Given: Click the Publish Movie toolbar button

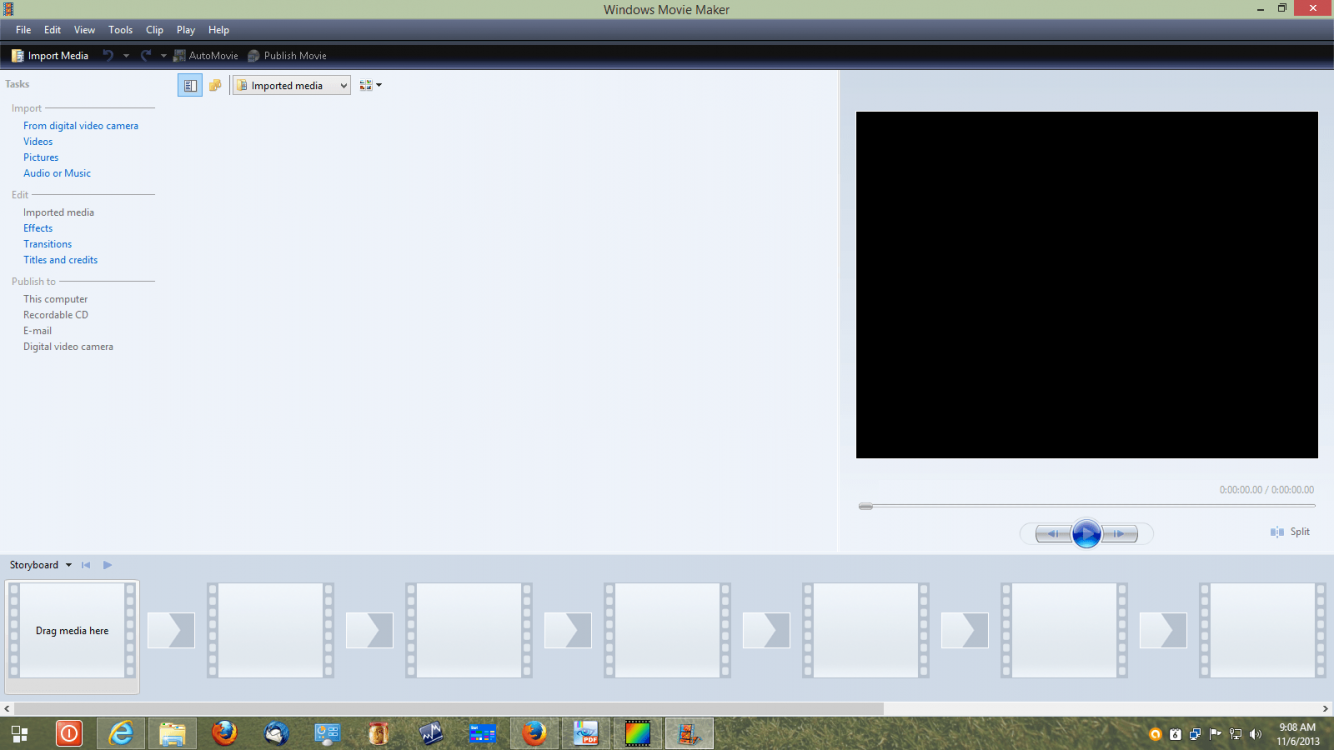Looking at the screenshot, I should [287, 56].
